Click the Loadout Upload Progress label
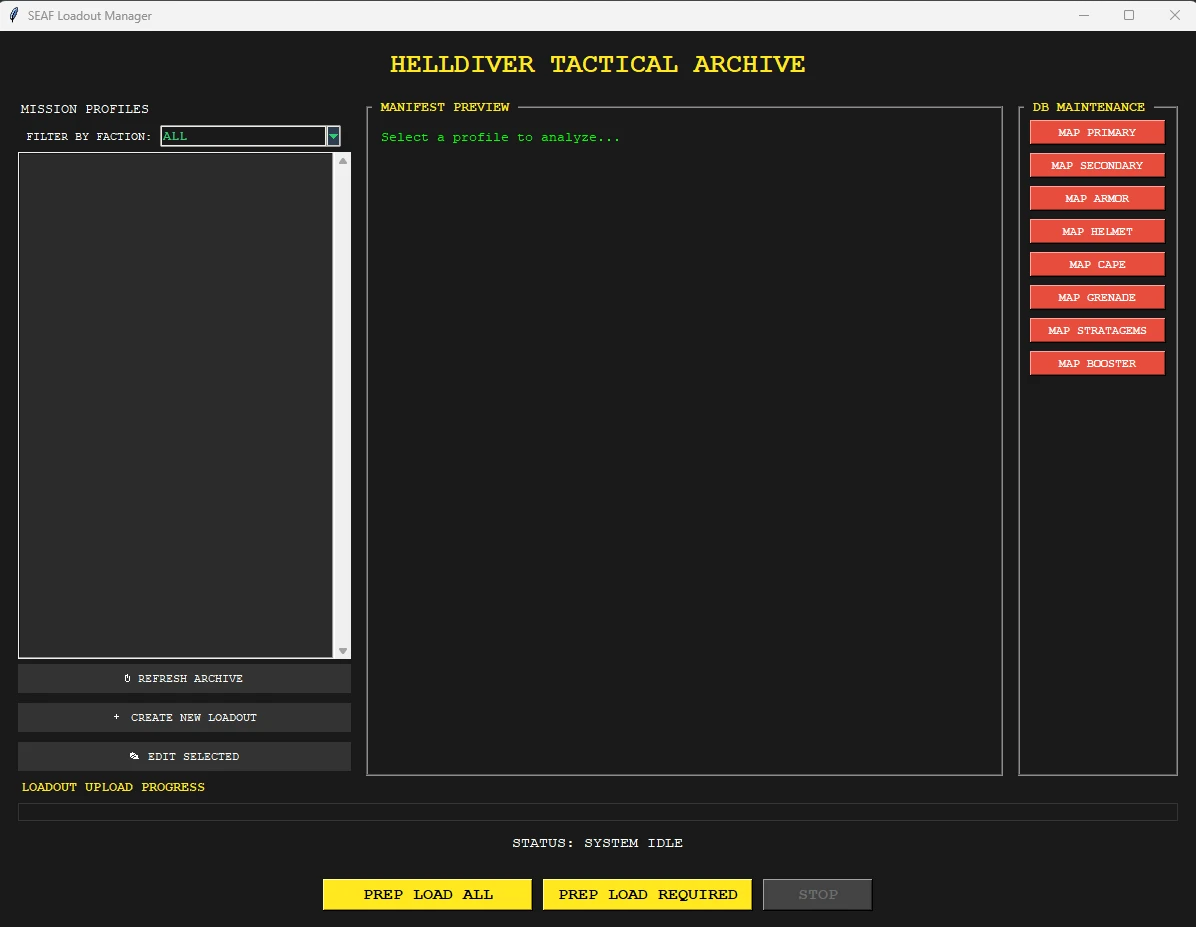This screenshot has height=927, width=1196. click(113, 787)
